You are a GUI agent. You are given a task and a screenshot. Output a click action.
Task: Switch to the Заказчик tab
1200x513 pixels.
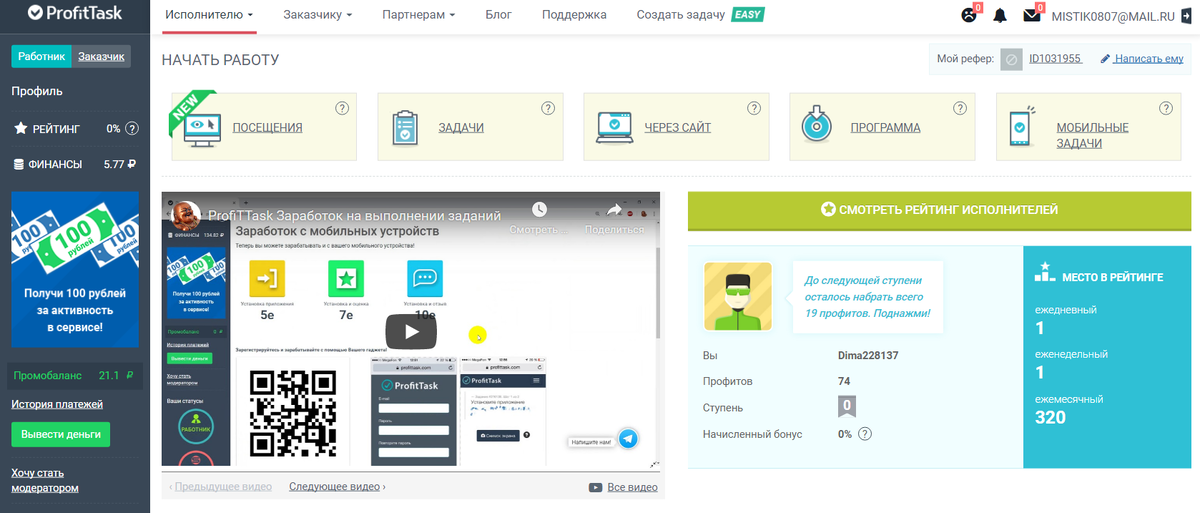[102, 57]
